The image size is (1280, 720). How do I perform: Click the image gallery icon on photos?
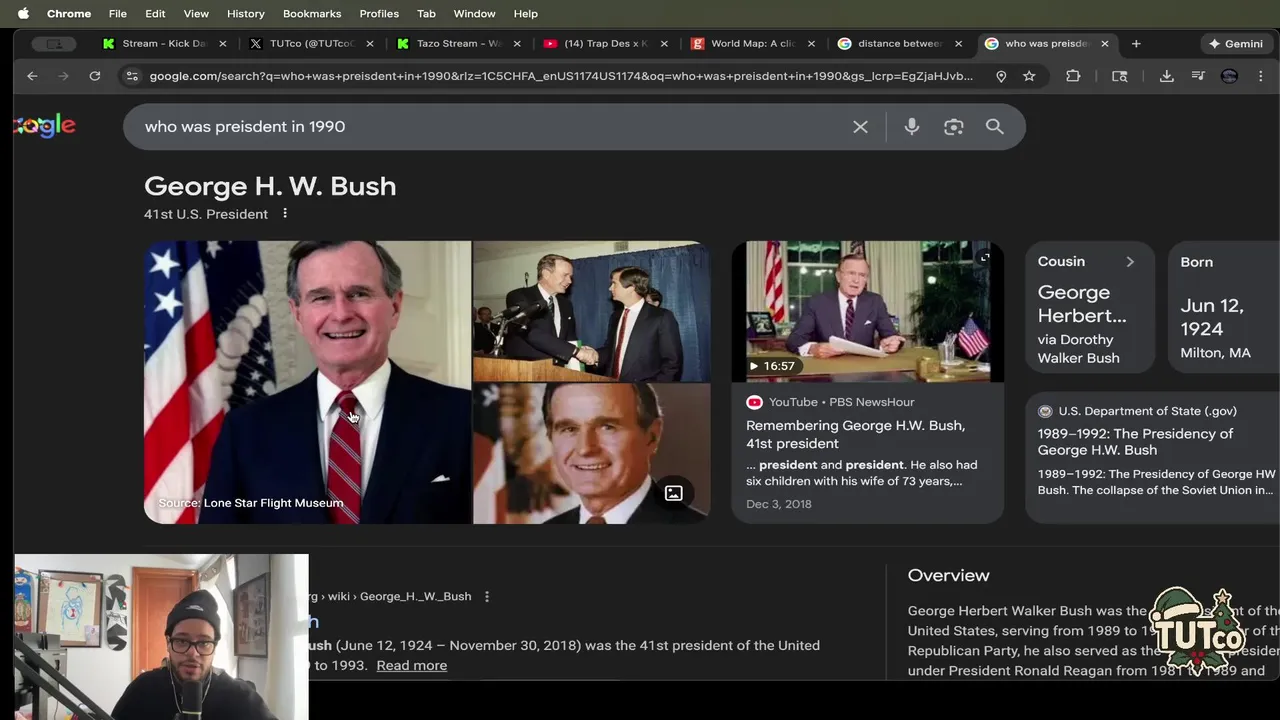click(674, 493)
